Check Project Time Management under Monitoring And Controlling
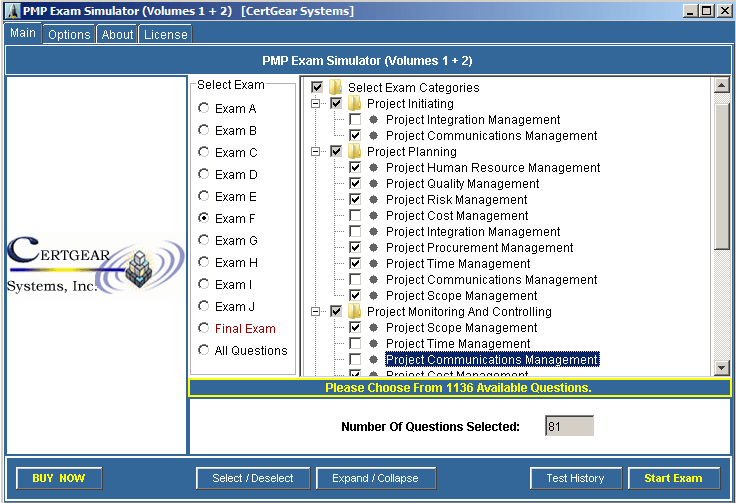This screenshot has height=503, width=736. 355,343
